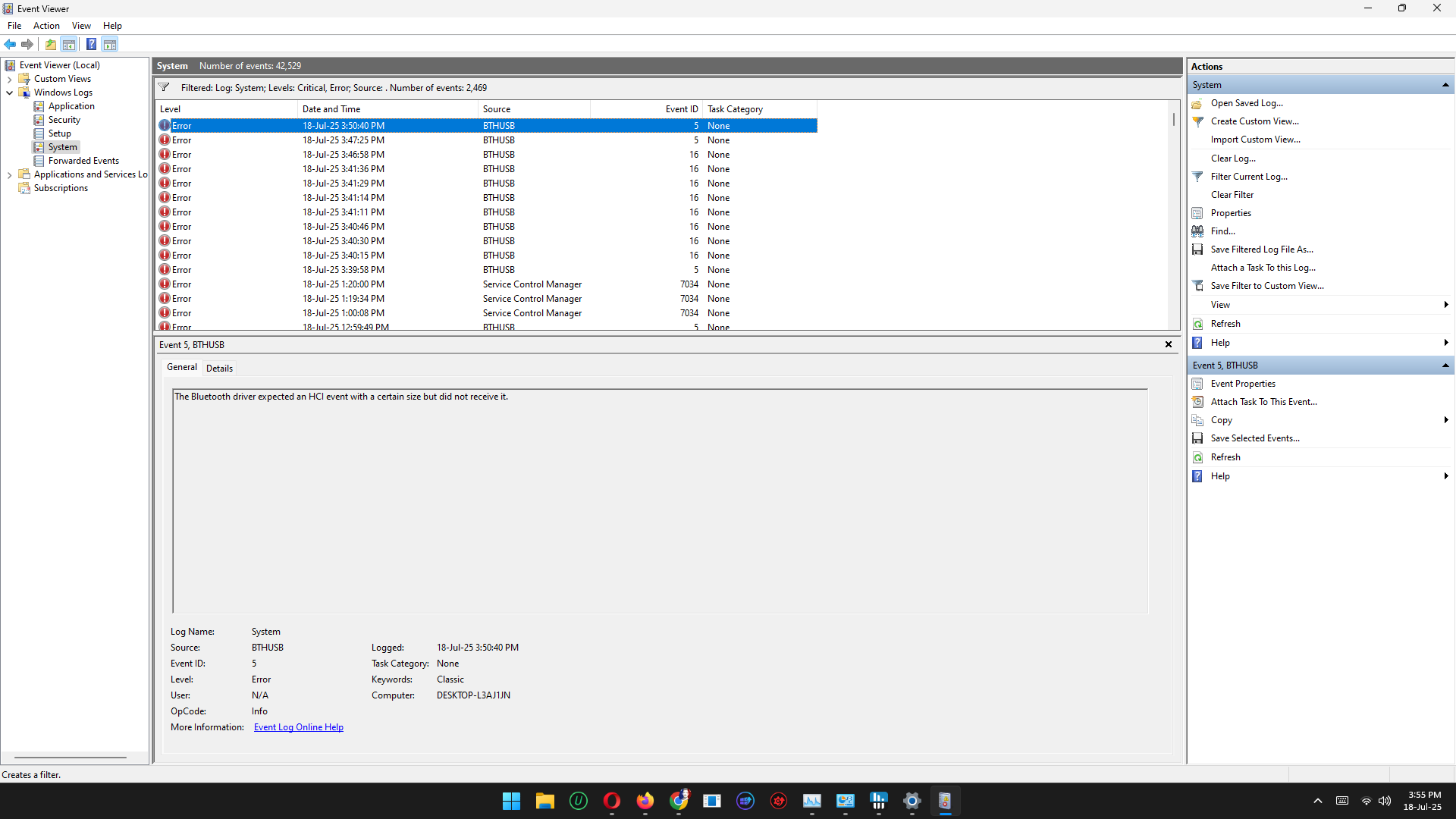This screenshot has height=819, width=1456.
Task: Open Filter Current Log action
Action: point(1248,177)
